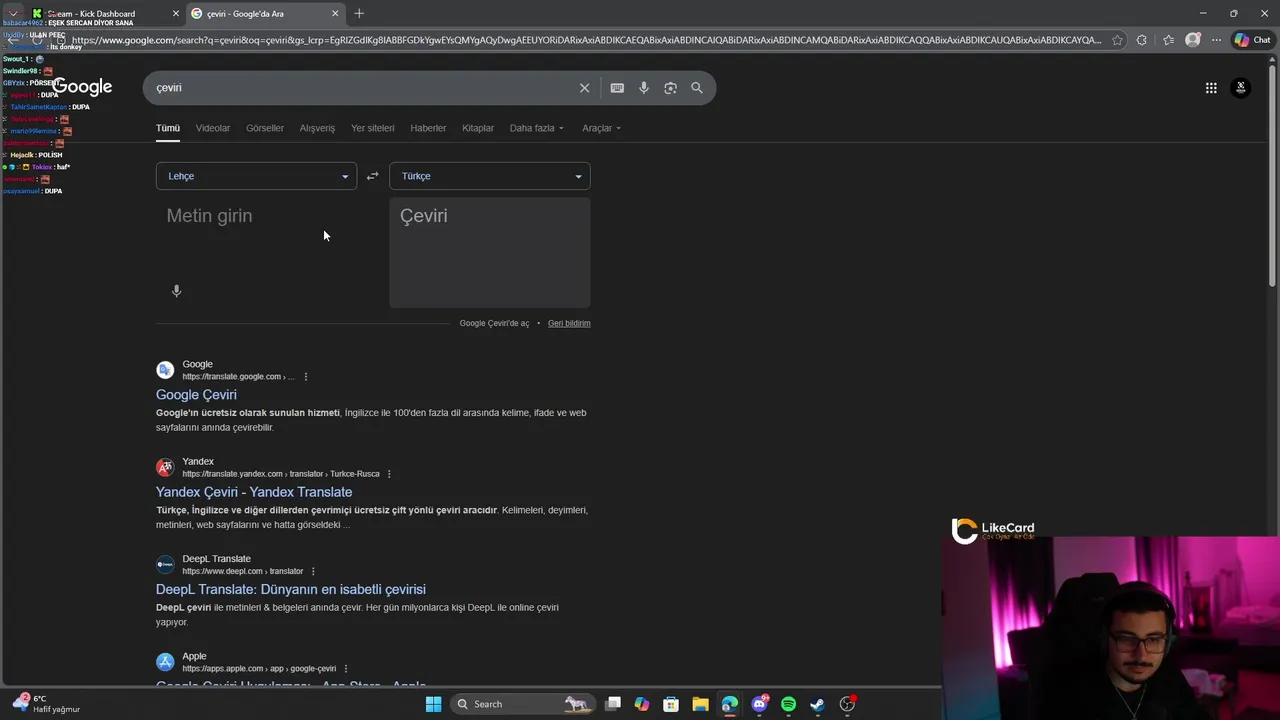Open options menu for Yandex result
This screenshot has height=720, width=1280.
389,474
